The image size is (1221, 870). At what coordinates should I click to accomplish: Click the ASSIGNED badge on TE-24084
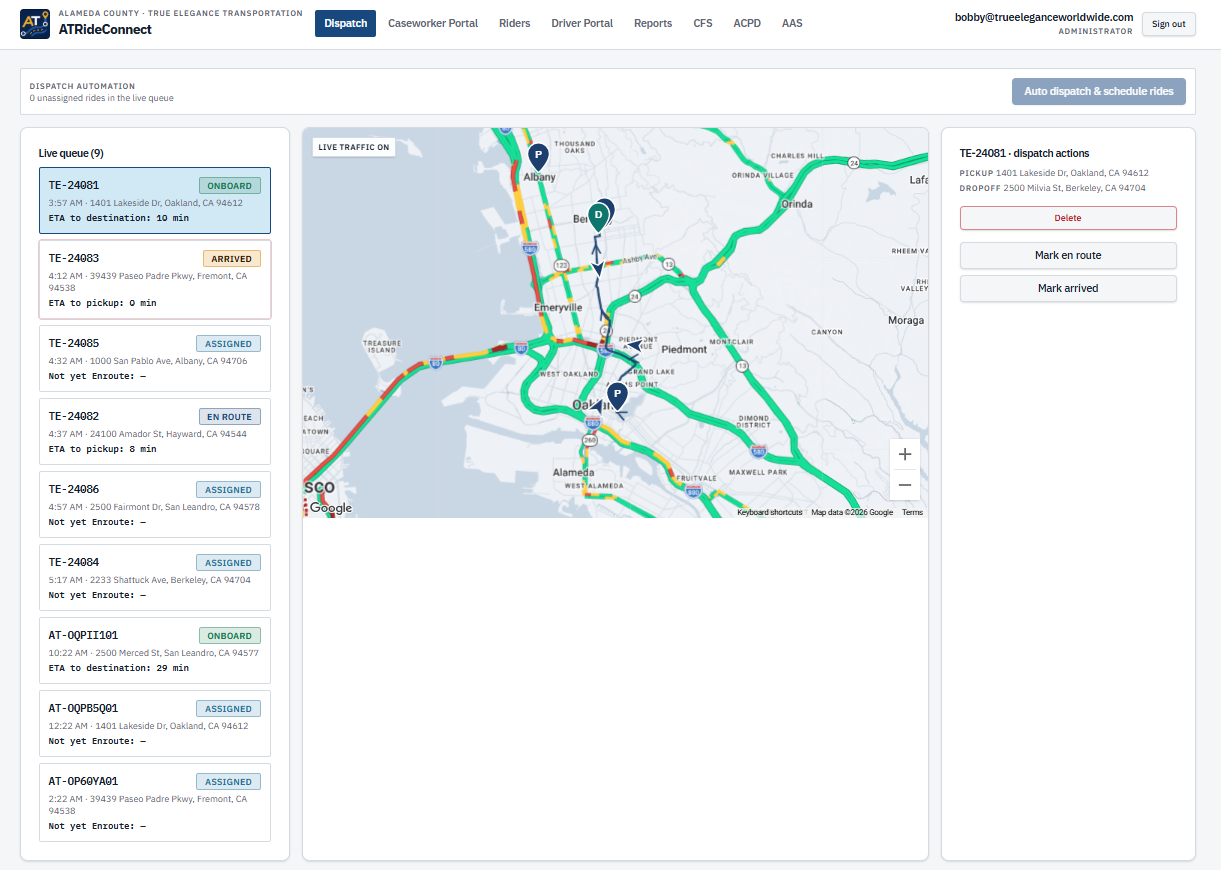point(228,562)
